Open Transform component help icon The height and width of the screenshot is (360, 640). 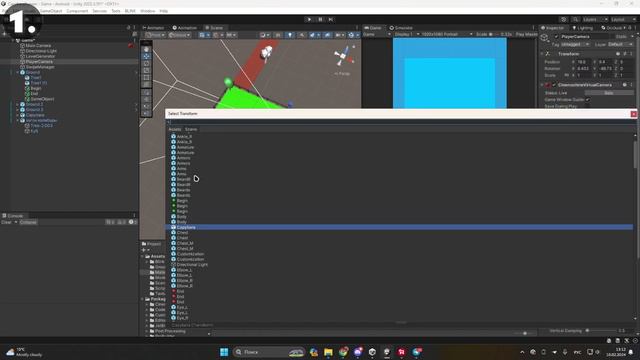tap(618, 54)
